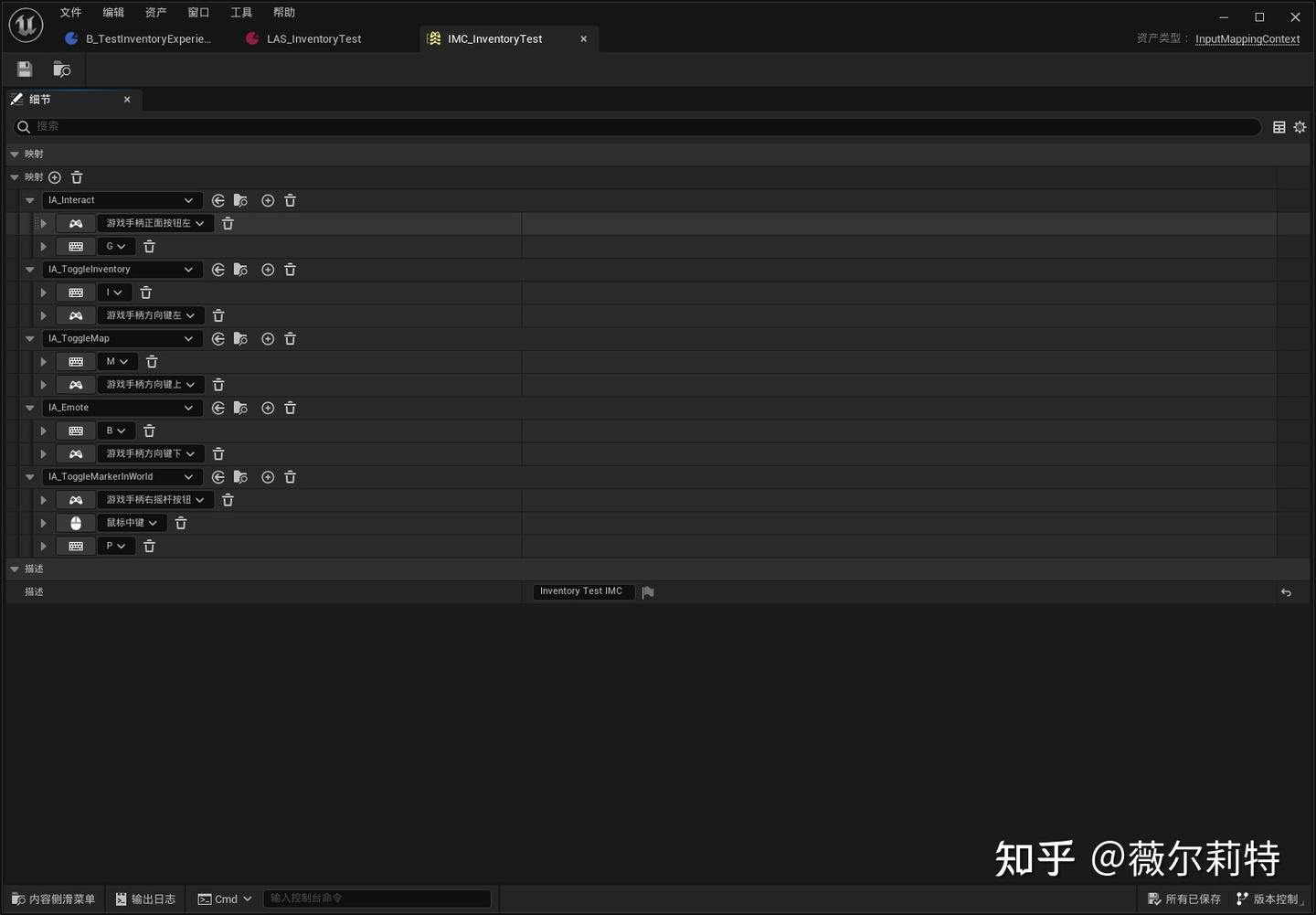This screenshot has height=915, width=1316.
Task: Switch to the LAS_InventoryTest tab
Action: [x=313, y=38]
